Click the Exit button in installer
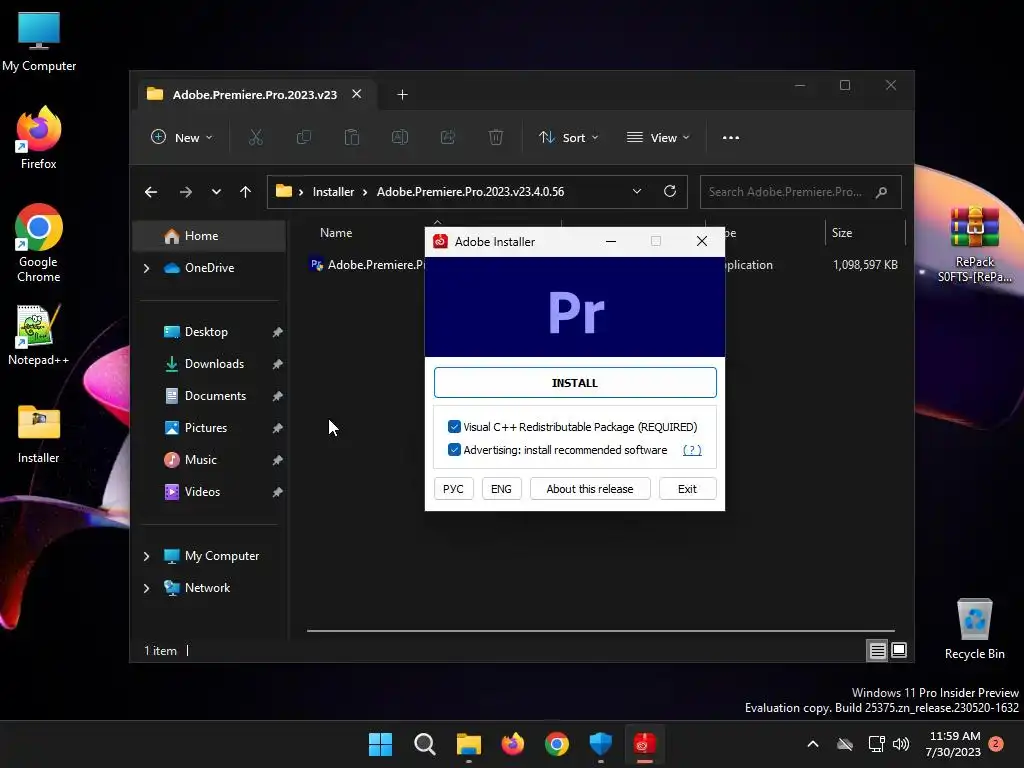The height and width of the screenshot is (768, 1024). pos(687,488)
